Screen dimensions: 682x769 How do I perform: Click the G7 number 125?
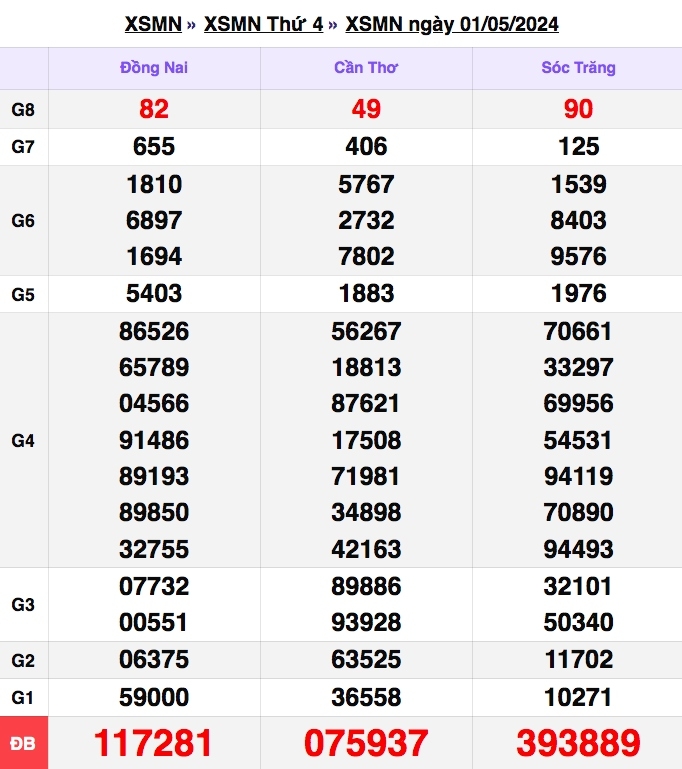(579, 146)
